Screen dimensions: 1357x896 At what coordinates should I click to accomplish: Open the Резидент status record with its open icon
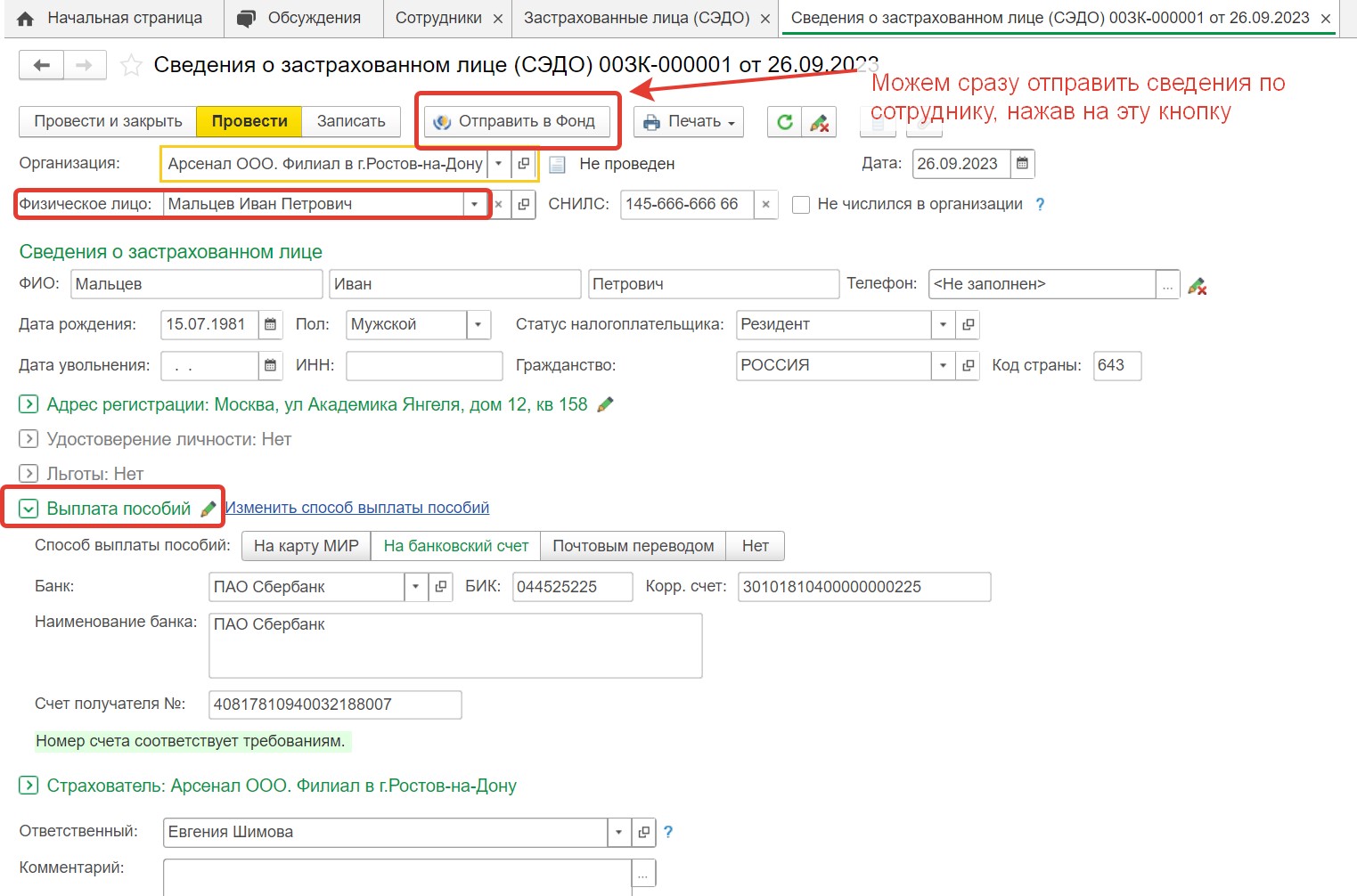click(x=968, y=324)
